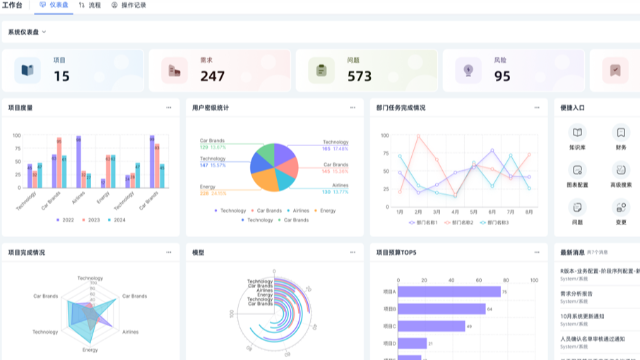This screenshot has width=640, height=360.
Task: Toggle the 部门名称2 line legend
Action: [459, 223]
